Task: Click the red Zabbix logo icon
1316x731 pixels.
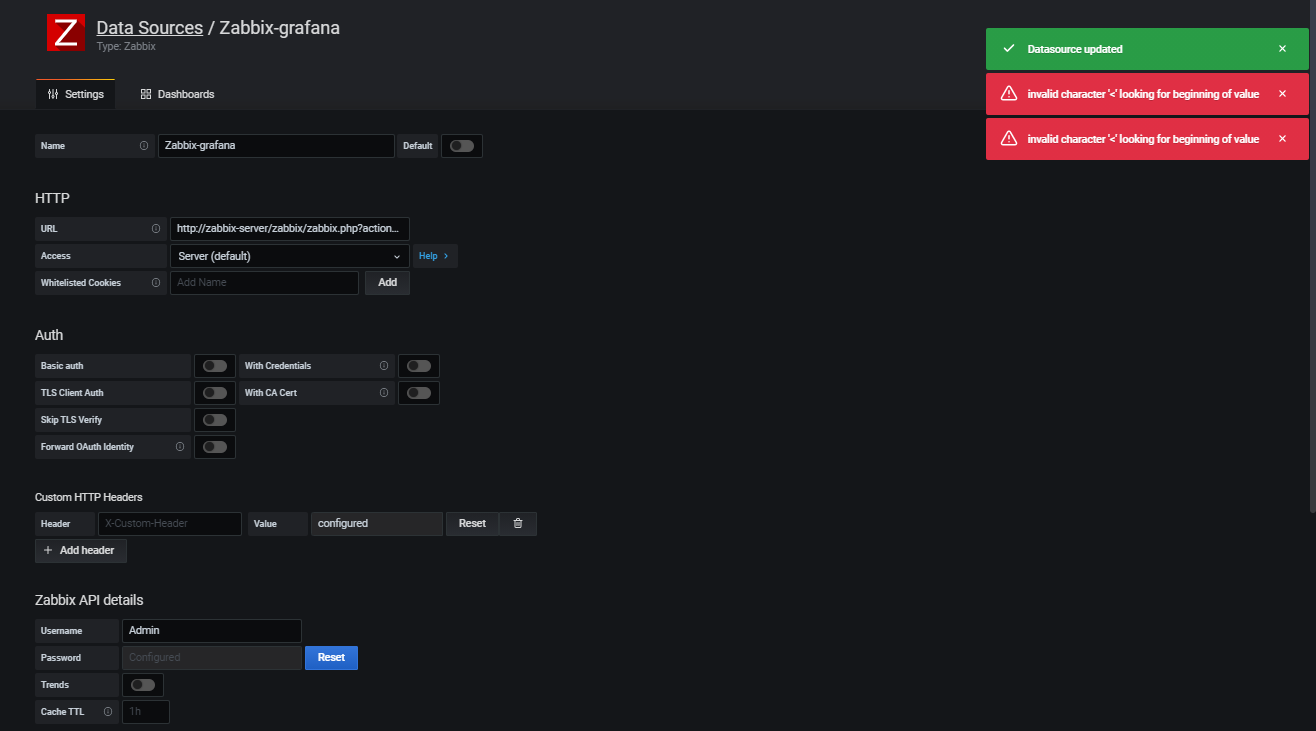Action: 66,33
